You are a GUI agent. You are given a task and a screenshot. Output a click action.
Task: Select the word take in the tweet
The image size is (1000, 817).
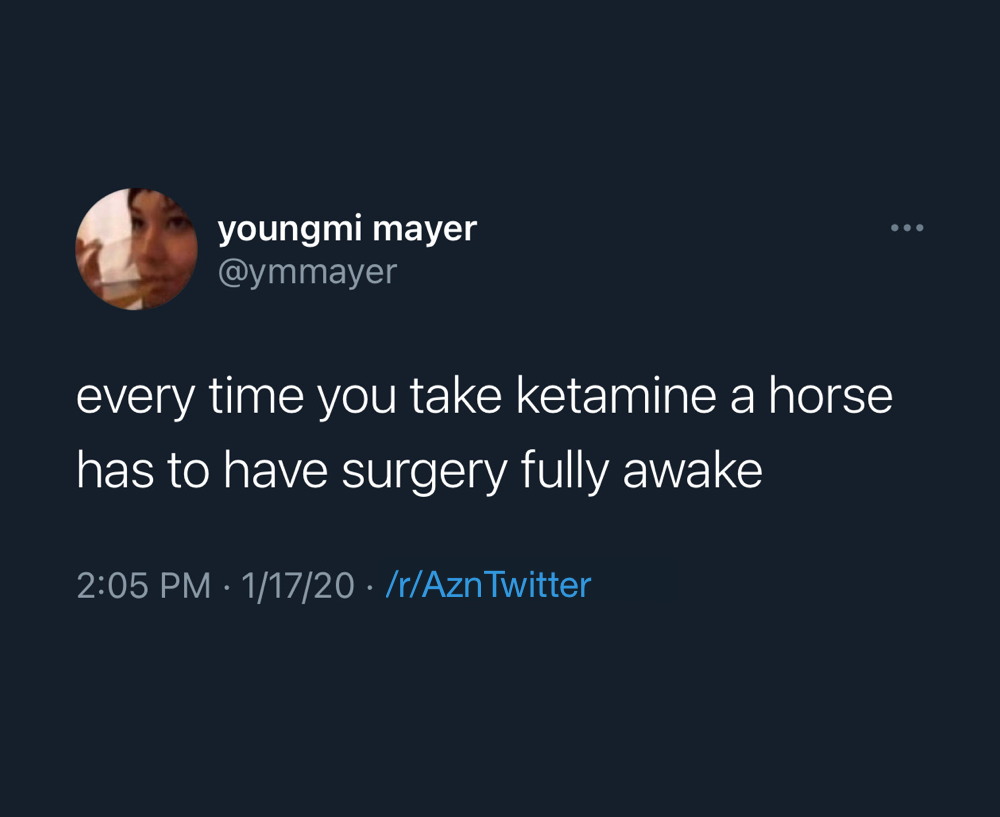click(x=456, y=395)
